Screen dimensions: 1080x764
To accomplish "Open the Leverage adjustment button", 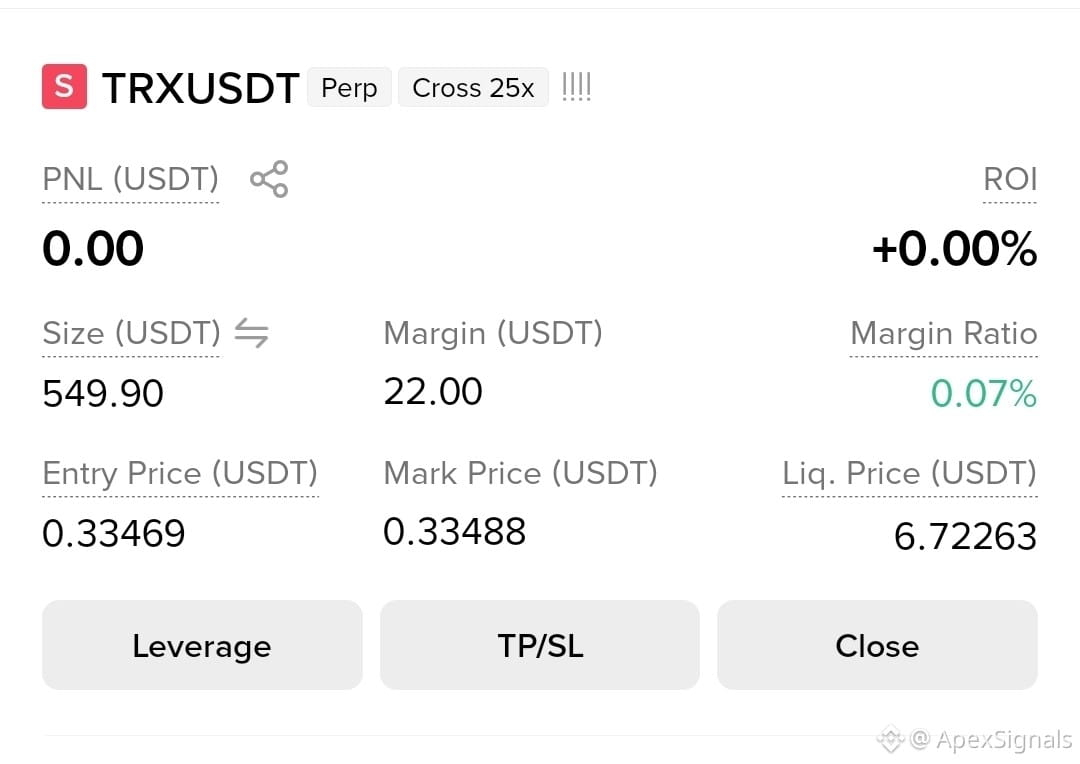I will (x=202, y=645).
